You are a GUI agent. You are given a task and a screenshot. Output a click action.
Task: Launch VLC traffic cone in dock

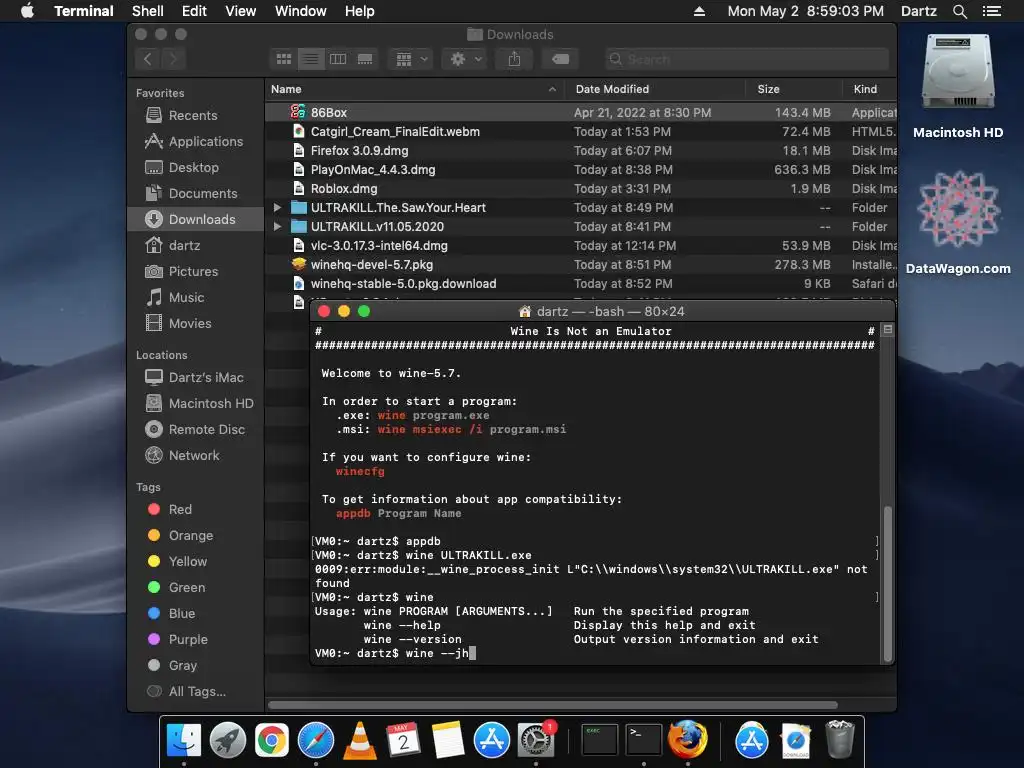pyautogui.click(x=360, y=741)
